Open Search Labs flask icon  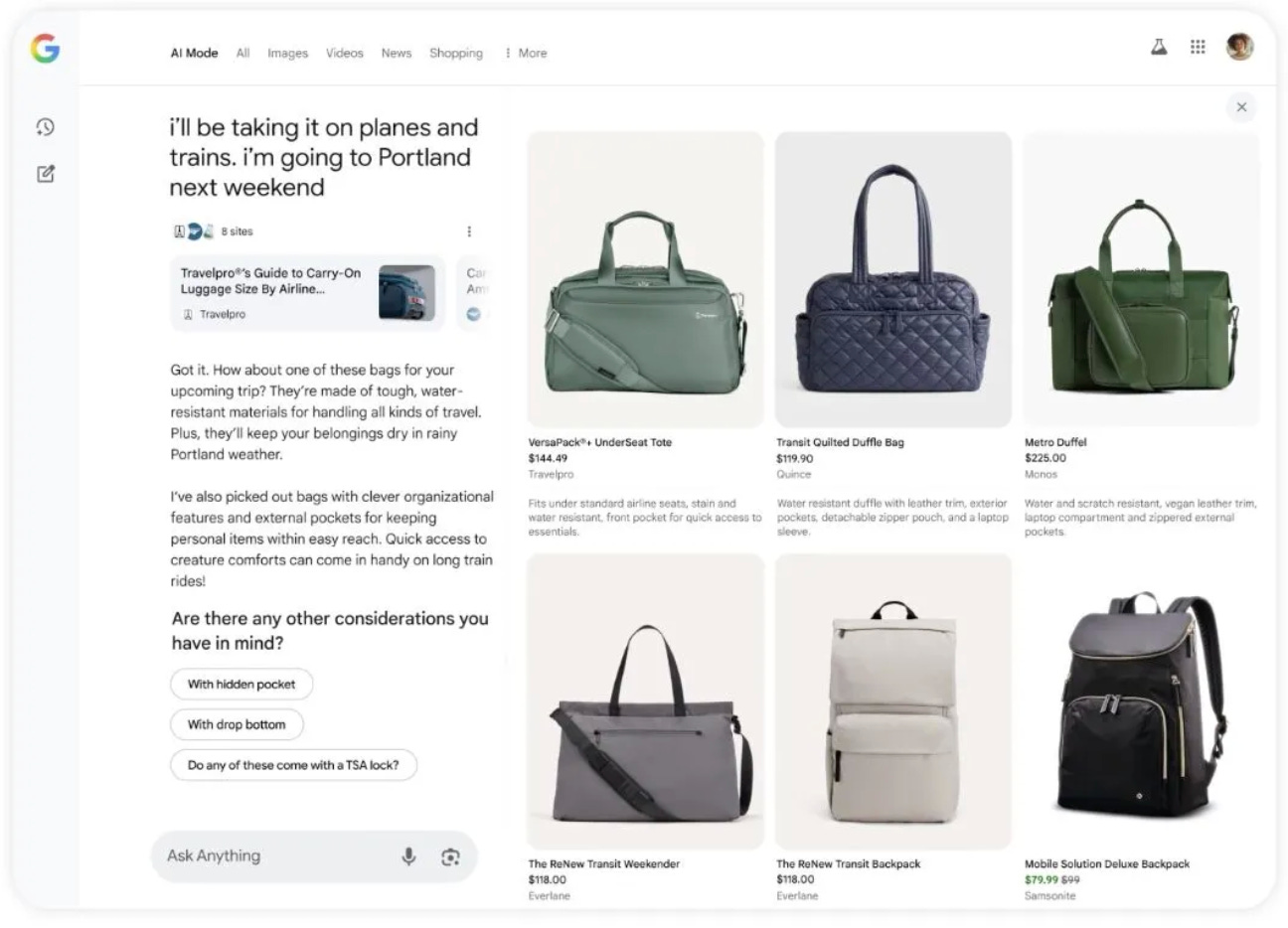pos(1159,47)
